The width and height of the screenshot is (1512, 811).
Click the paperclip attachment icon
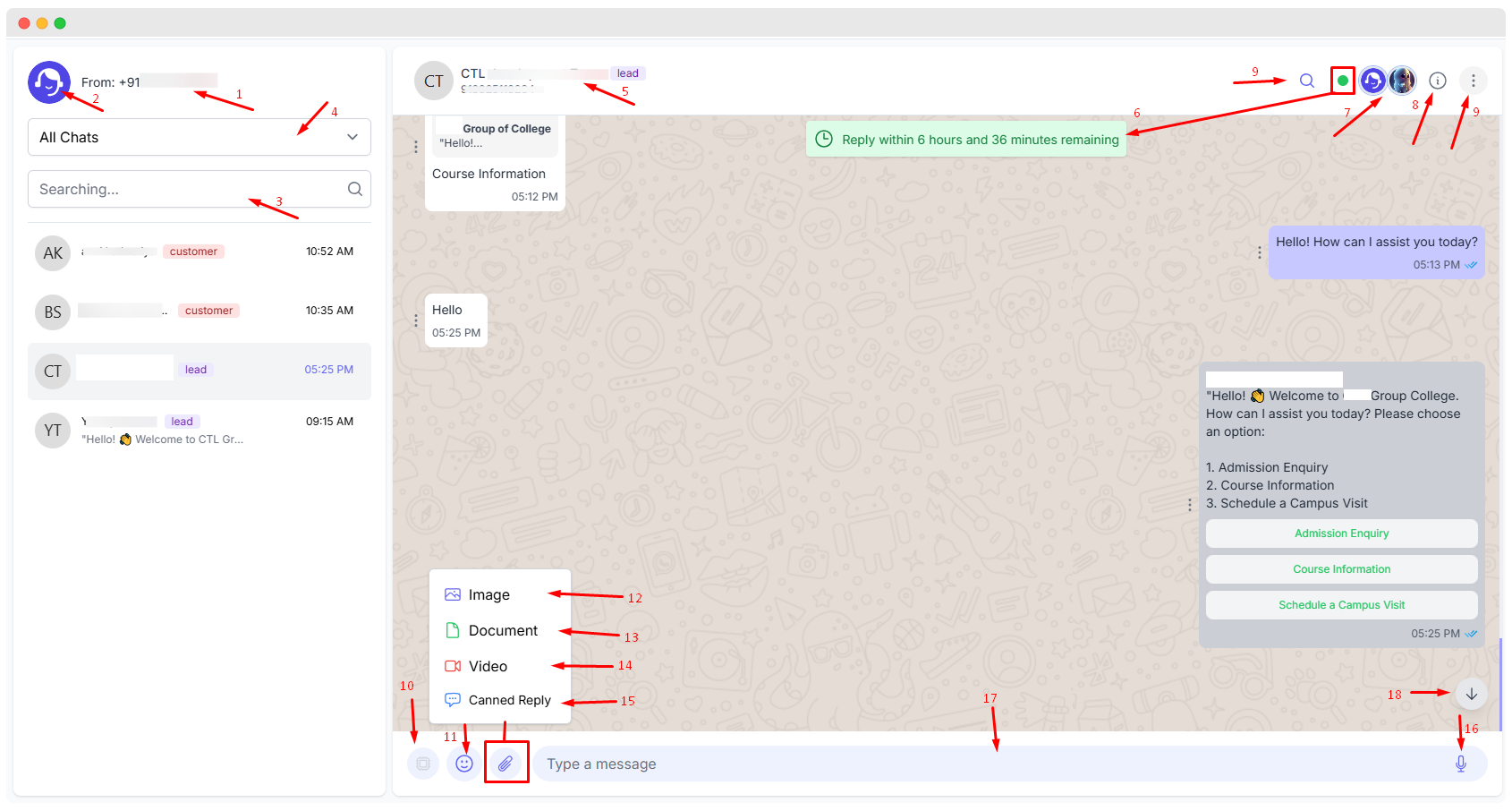pyautogui.click(x=506, y=763)
